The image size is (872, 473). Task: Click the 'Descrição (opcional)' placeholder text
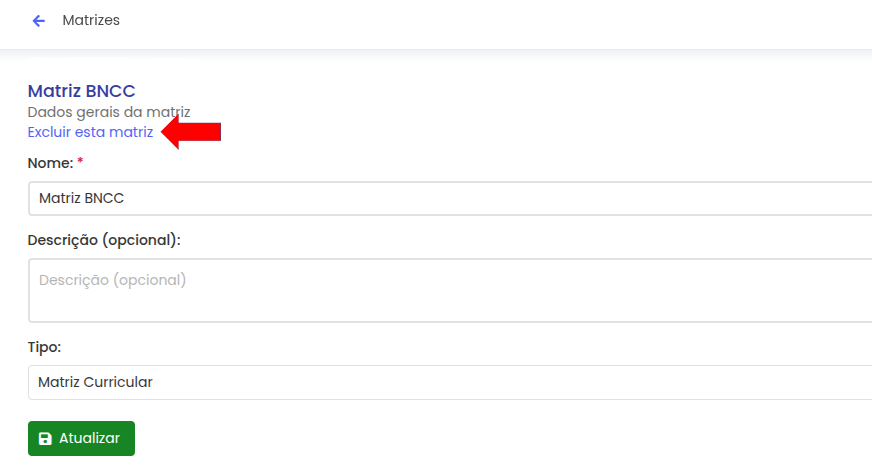(112, 280)
